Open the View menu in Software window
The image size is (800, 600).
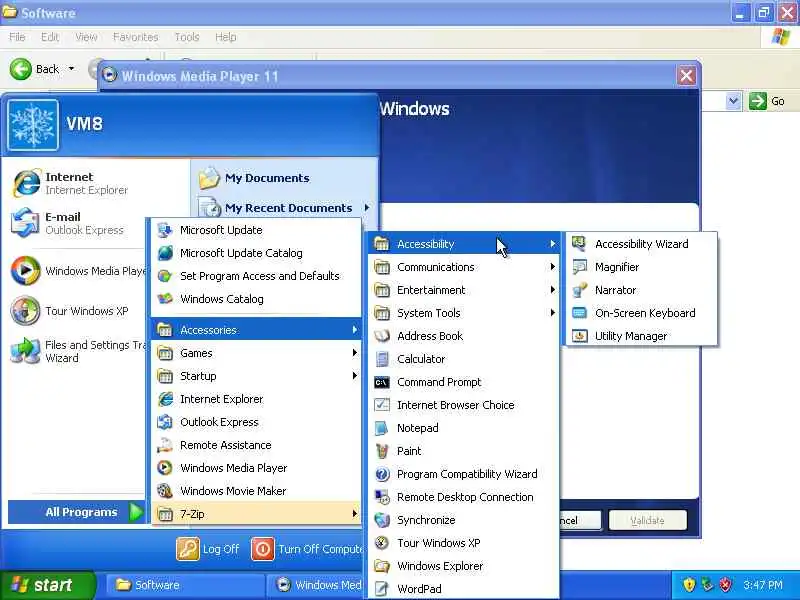[86, 37]
